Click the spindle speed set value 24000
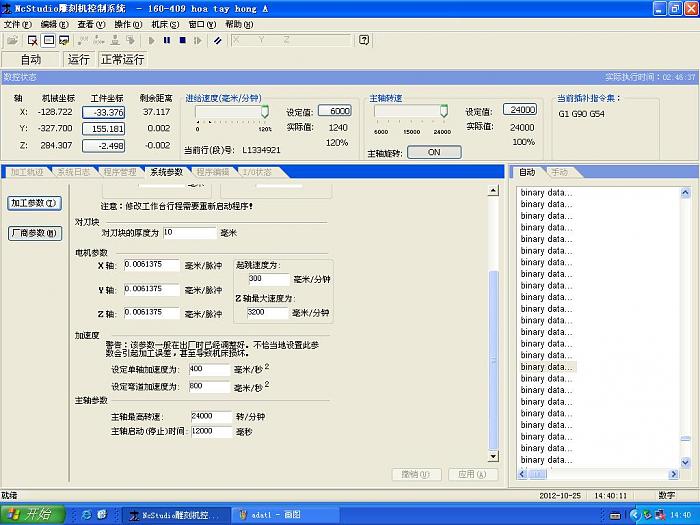 520,110
